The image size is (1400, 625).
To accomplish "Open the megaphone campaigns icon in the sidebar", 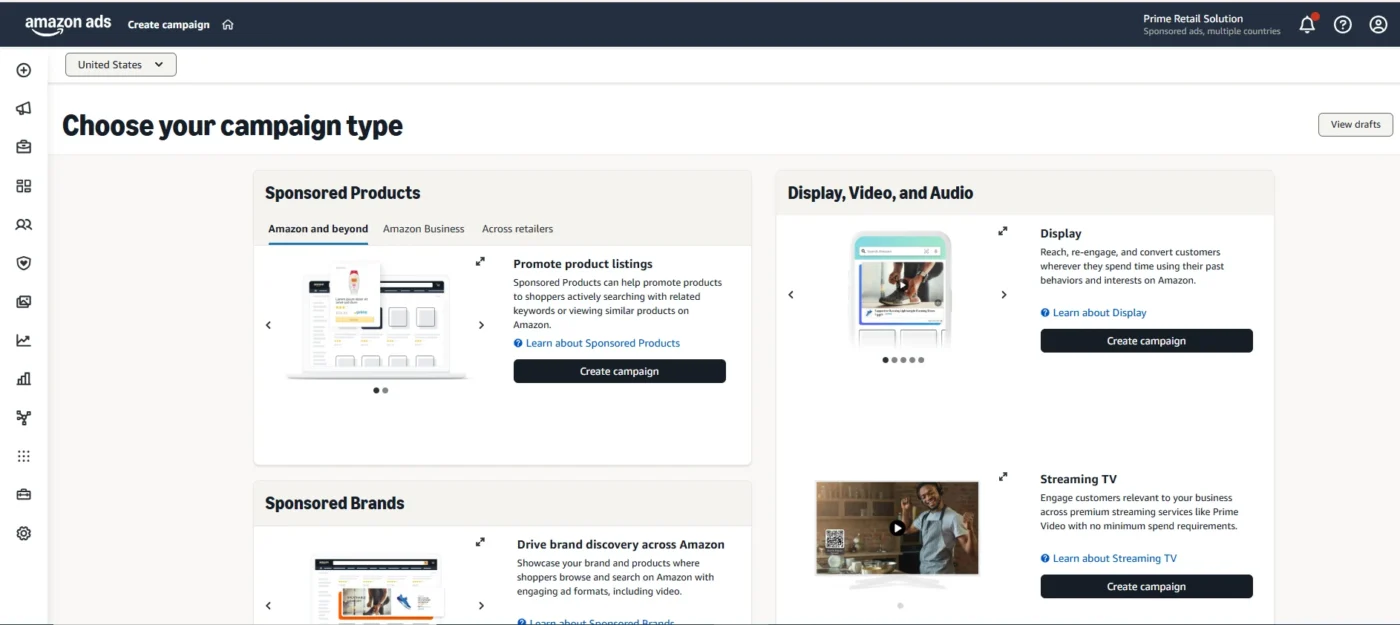I will click(24, 108).
